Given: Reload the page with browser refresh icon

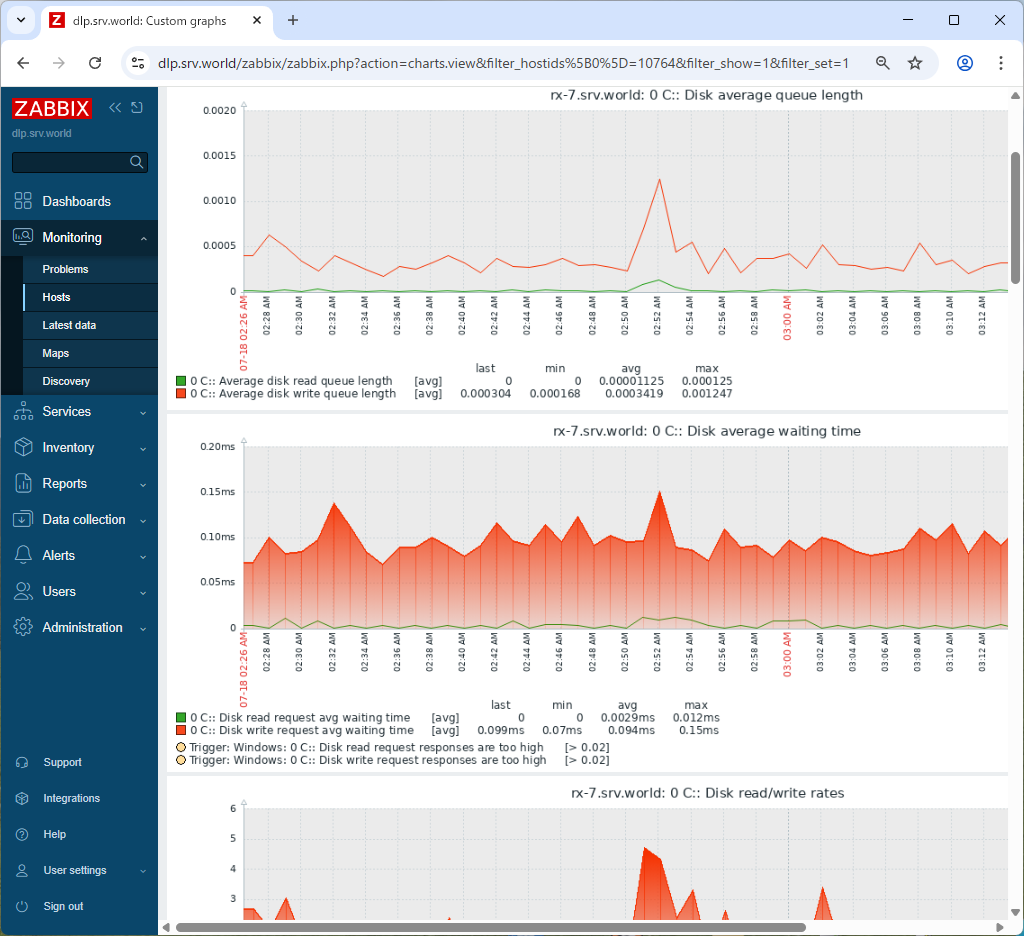Looking at the screenshot, I should [95, 63].
